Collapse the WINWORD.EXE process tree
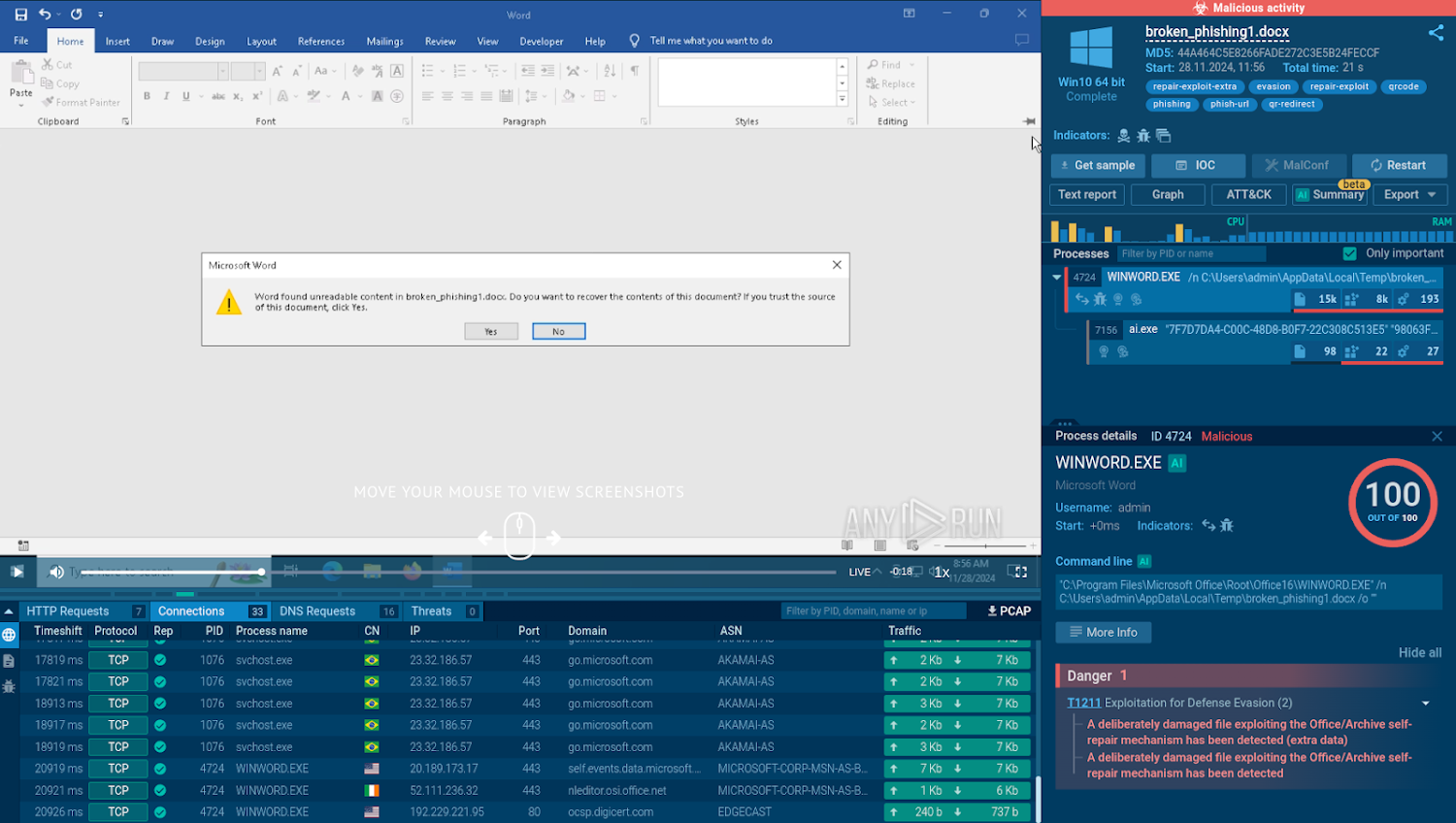The height and width of the screenshot is (823, 1456). [x=1057, y=278]
